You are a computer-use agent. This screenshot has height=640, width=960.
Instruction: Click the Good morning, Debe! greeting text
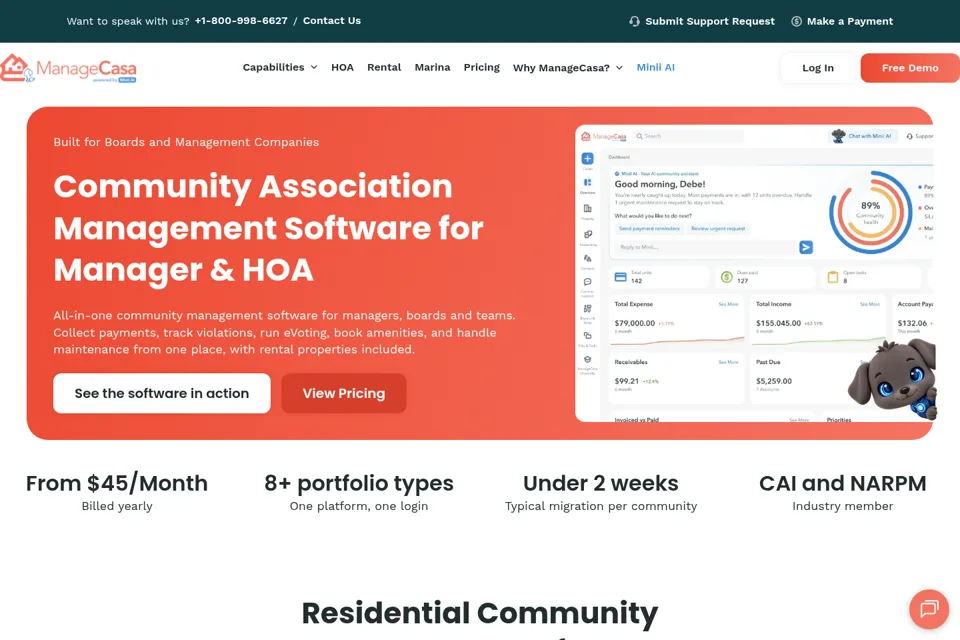(x=660, y=184)
